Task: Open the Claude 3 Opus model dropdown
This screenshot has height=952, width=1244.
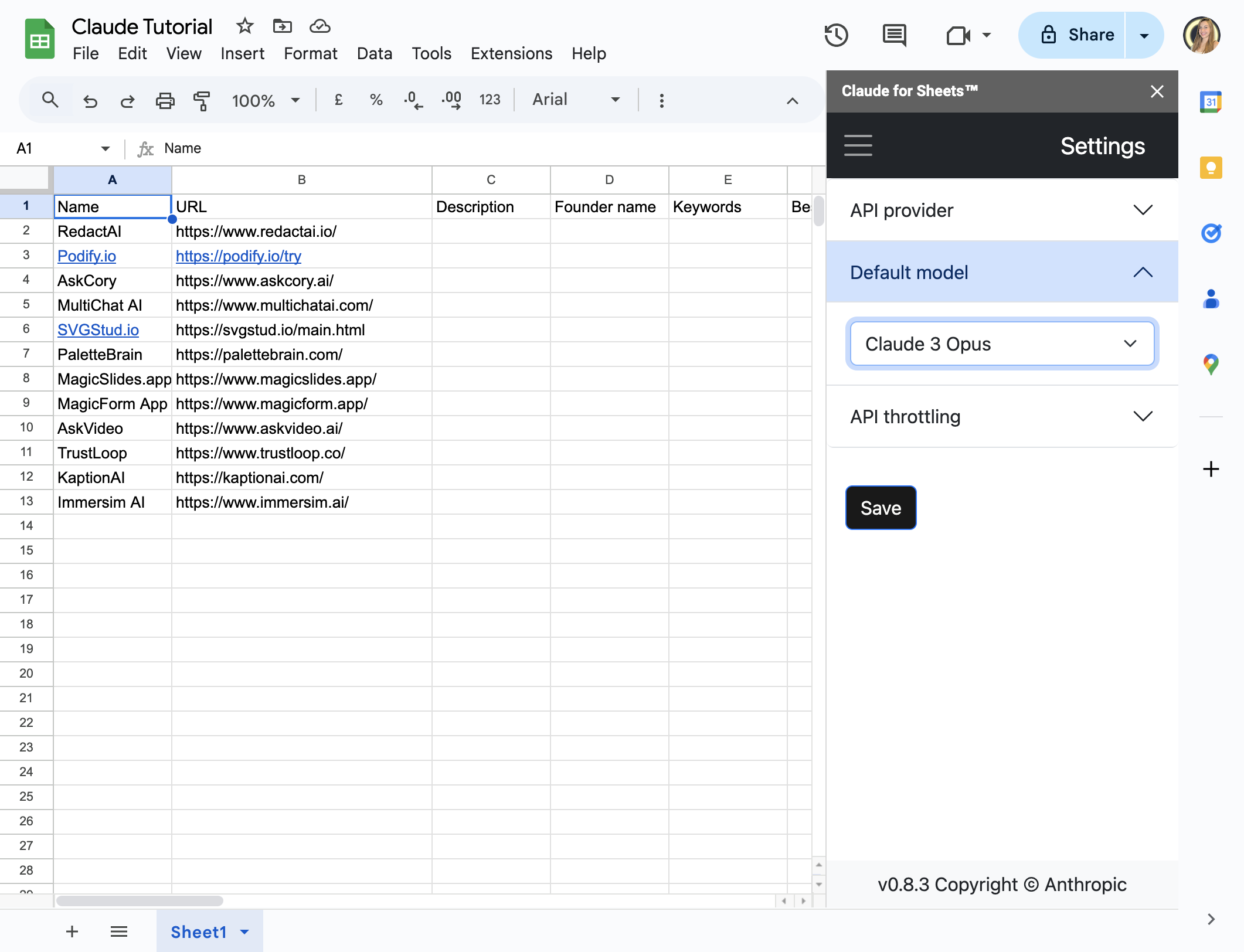Action: (x=1002, y=344)
